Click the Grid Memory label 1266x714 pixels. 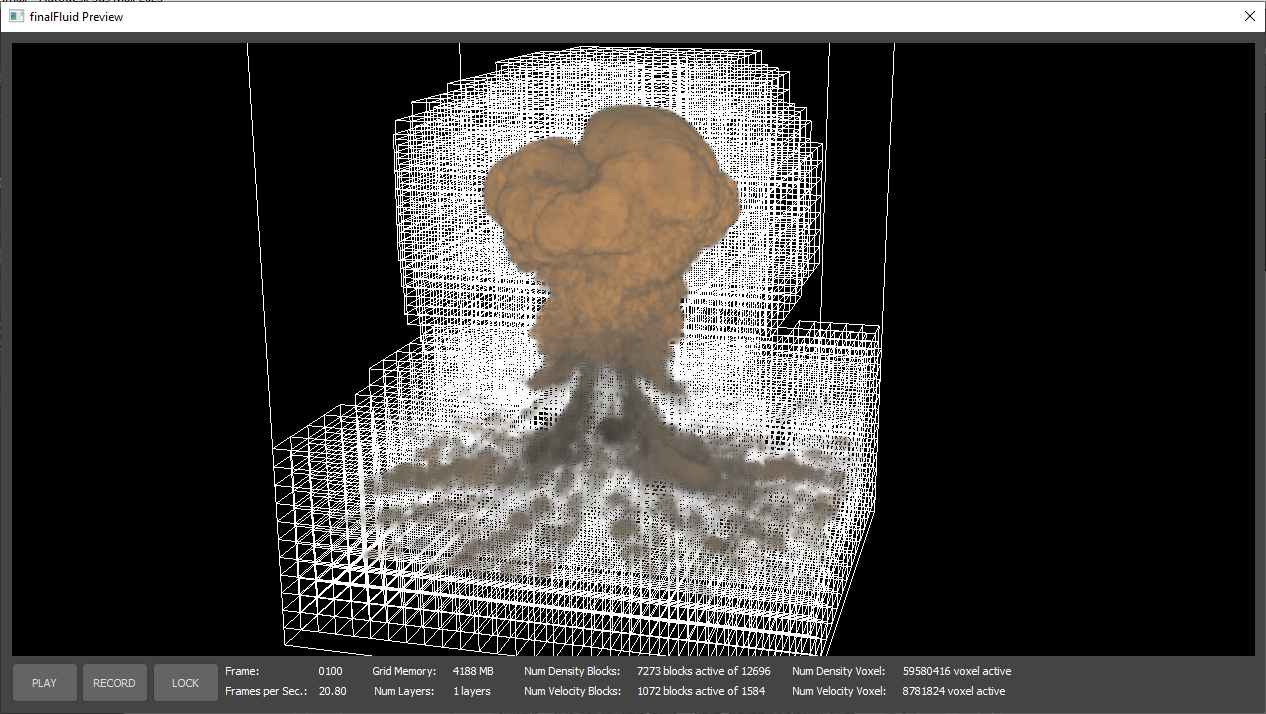point(404,671)
